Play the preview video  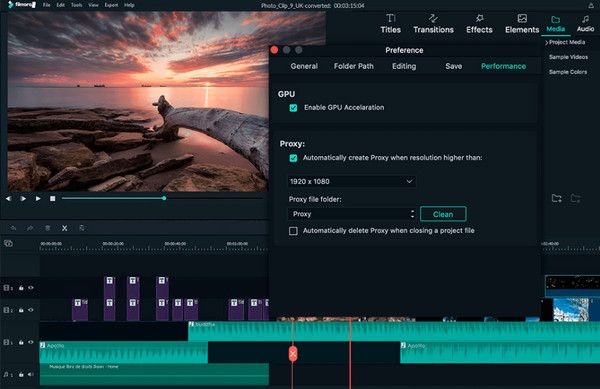(x=38, y=199)
